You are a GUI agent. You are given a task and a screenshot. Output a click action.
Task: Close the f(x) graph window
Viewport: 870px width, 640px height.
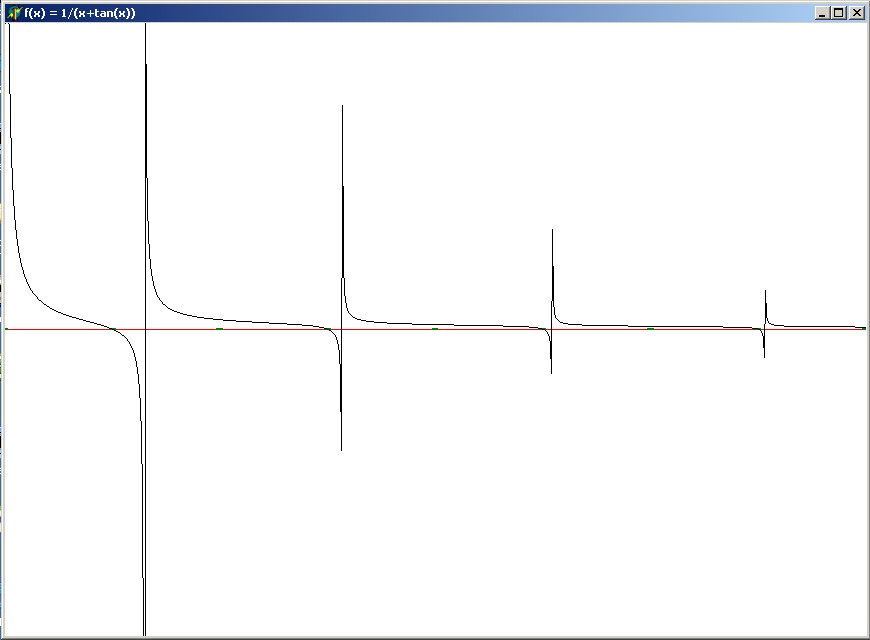pyautogui.click(x=856, y=13)
